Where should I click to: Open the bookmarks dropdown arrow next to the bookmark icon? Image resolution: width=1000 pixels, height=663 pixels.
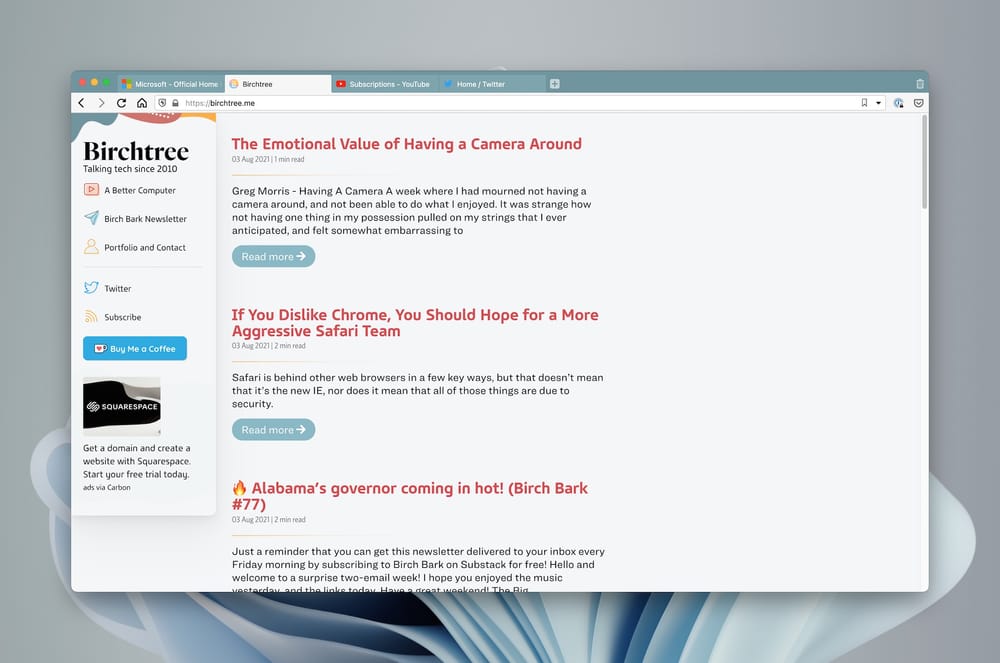pos(877,102)
